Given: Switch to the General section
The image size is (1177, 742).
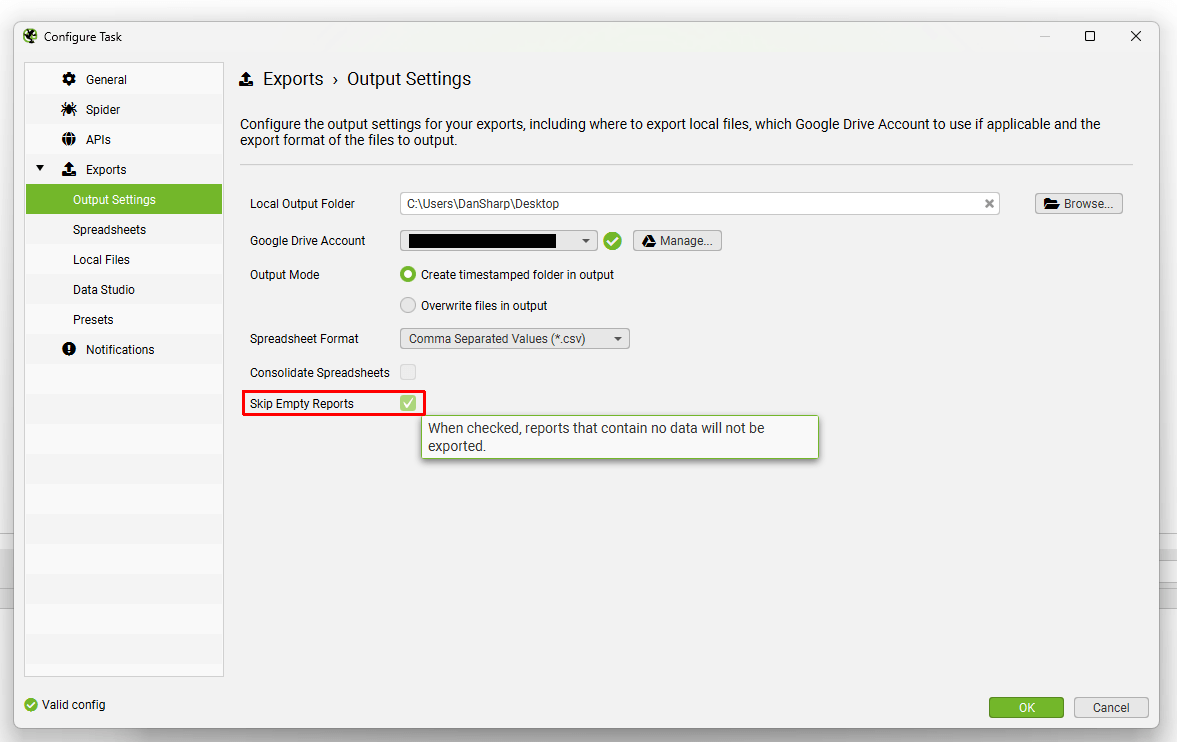Looking at the screenshot, I should pos(124,79).
